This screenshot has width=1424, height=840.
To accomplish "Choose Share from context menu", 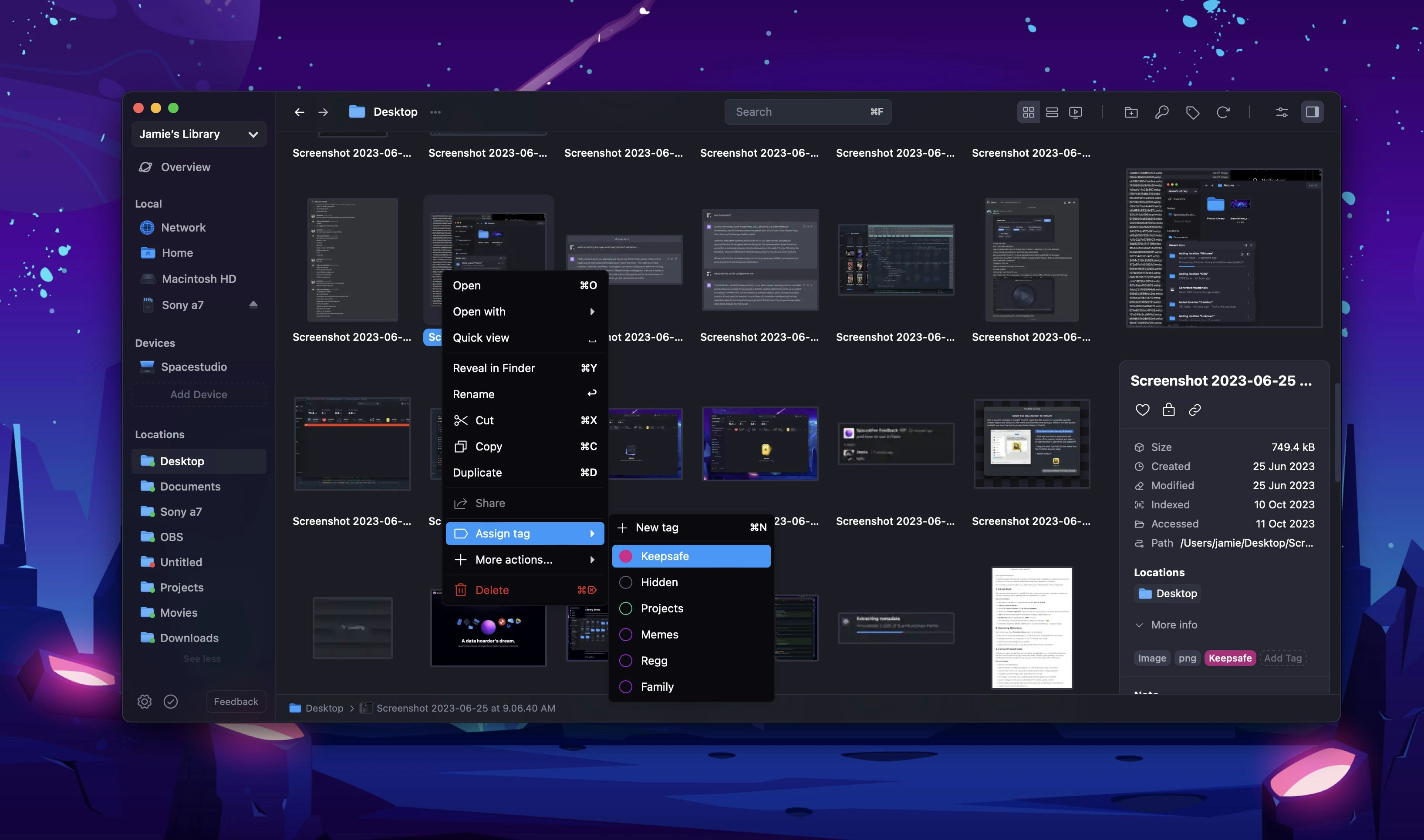I will pos(524,503).
